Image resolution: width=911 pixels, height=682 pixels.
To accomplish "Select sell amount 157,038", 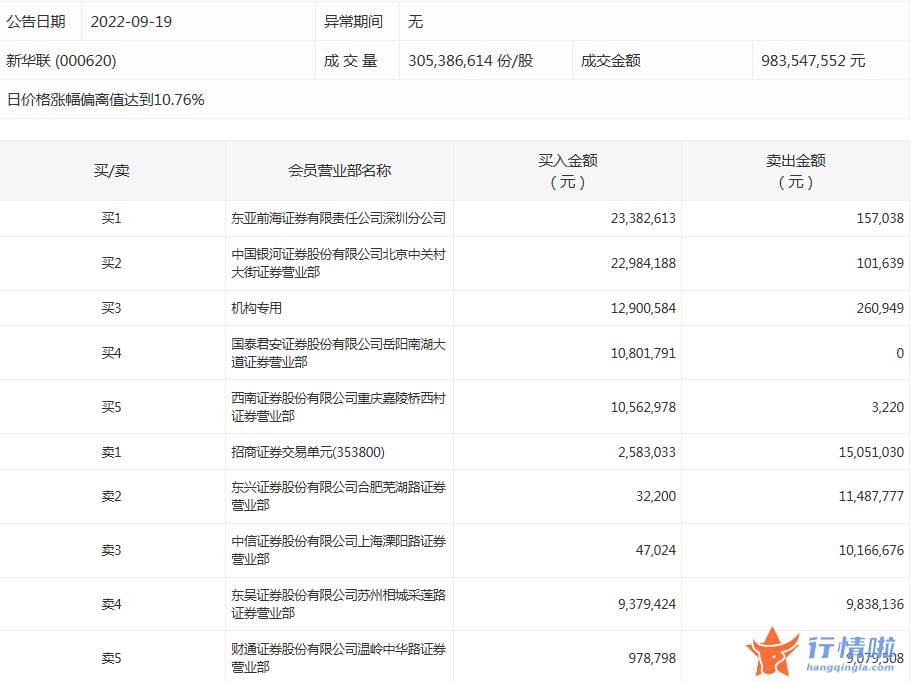I will (x=880, y=218).
